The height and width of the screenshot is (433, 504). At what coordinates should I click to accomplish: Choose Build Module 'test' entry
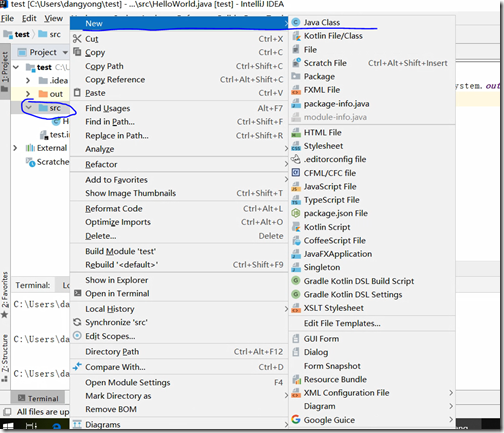pos(180,251)
